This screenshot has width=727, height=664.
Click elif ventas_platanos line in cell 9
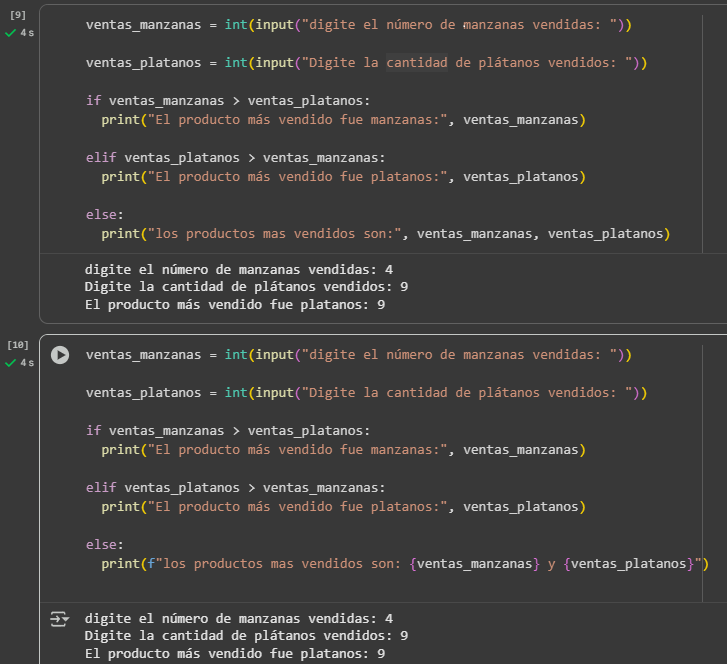click(x=235, y=158)
